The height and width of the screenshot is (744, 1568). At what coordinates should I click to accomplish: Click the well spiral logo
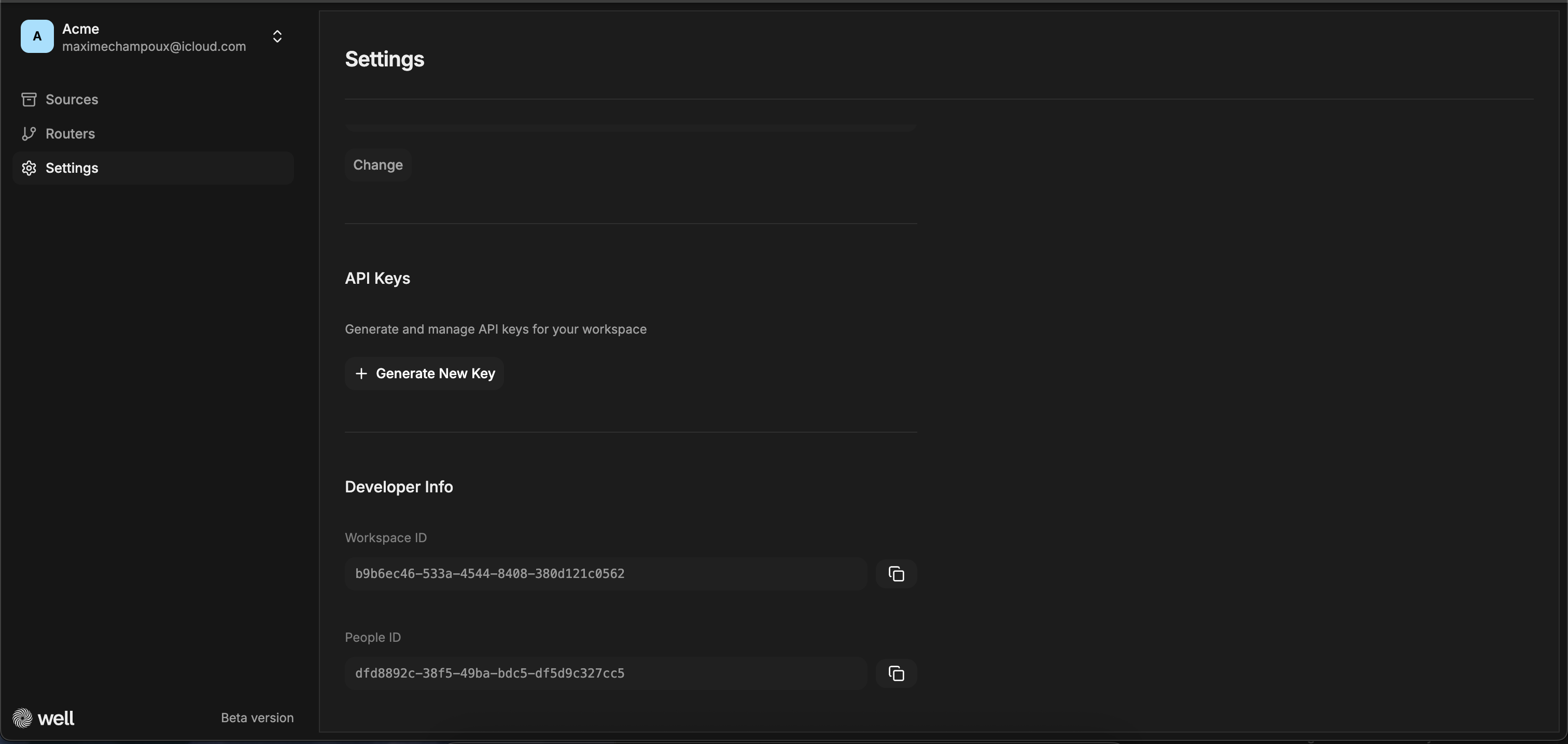tap(22, 718)
